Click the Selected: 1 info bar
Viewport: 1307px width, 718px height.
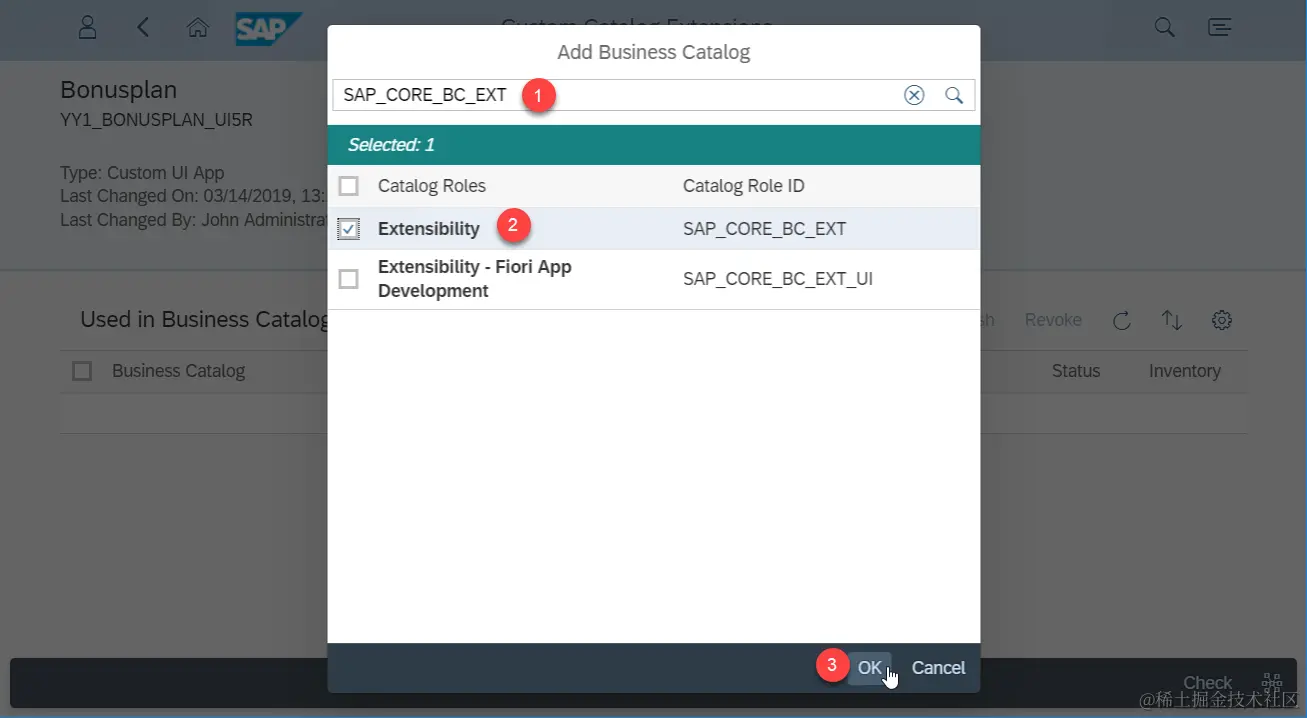click(654, 145)
